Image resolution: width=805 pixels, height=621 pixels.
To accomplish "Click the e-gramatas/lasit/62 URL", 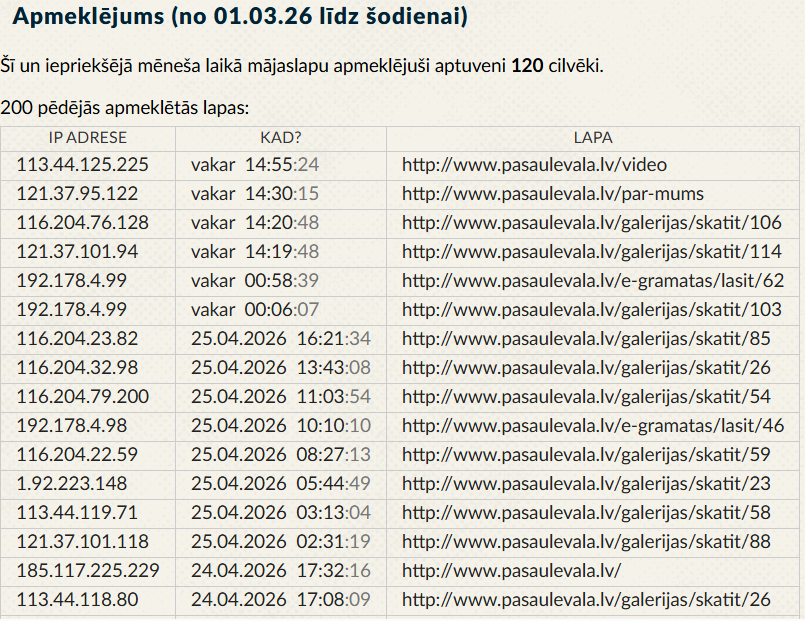I will click(x=593, y=281).
